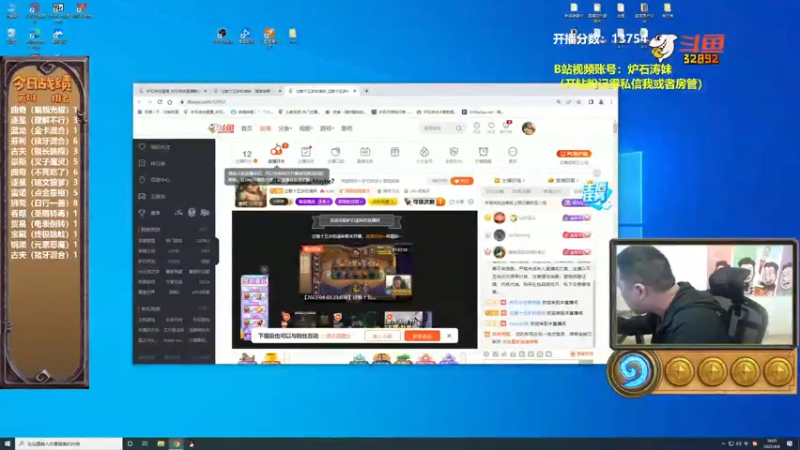Viewport: 800px width, 450px height.
Task: Select 首页 in Douyu navigation
Action: coord(247,129)
